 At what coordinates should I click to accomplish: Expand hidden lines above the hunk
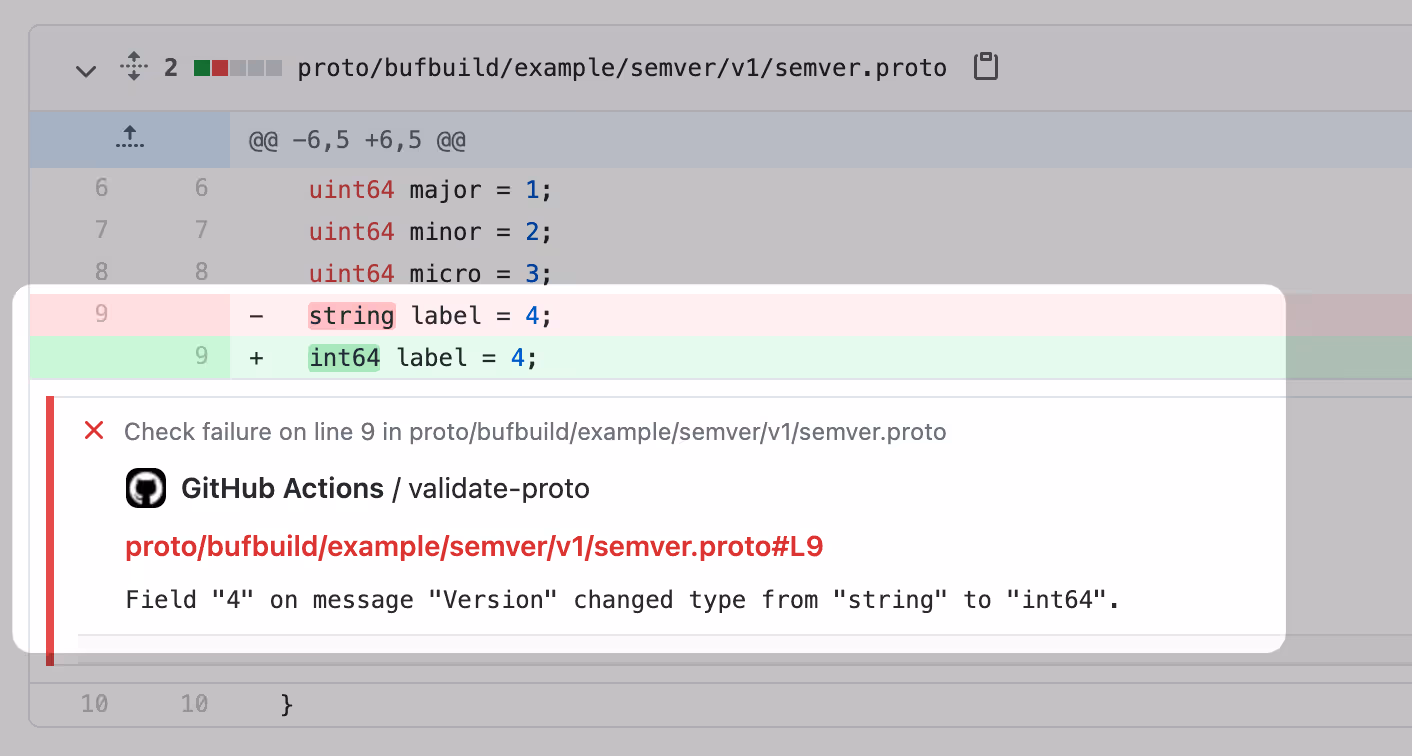pyautogui.click(x=130, y=139)
